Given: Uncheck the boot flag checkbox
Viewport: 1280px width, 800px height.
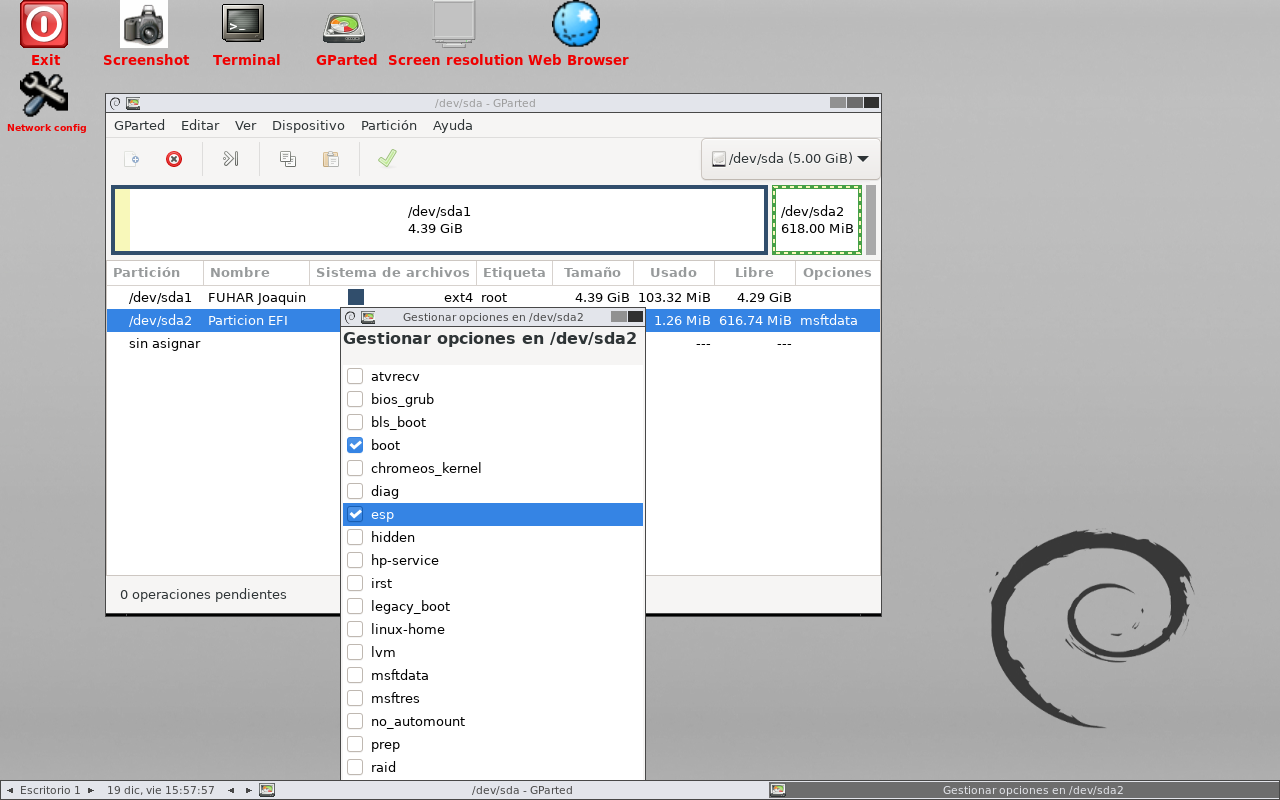Looking at the screenshot, I should (x=355, y=445).
